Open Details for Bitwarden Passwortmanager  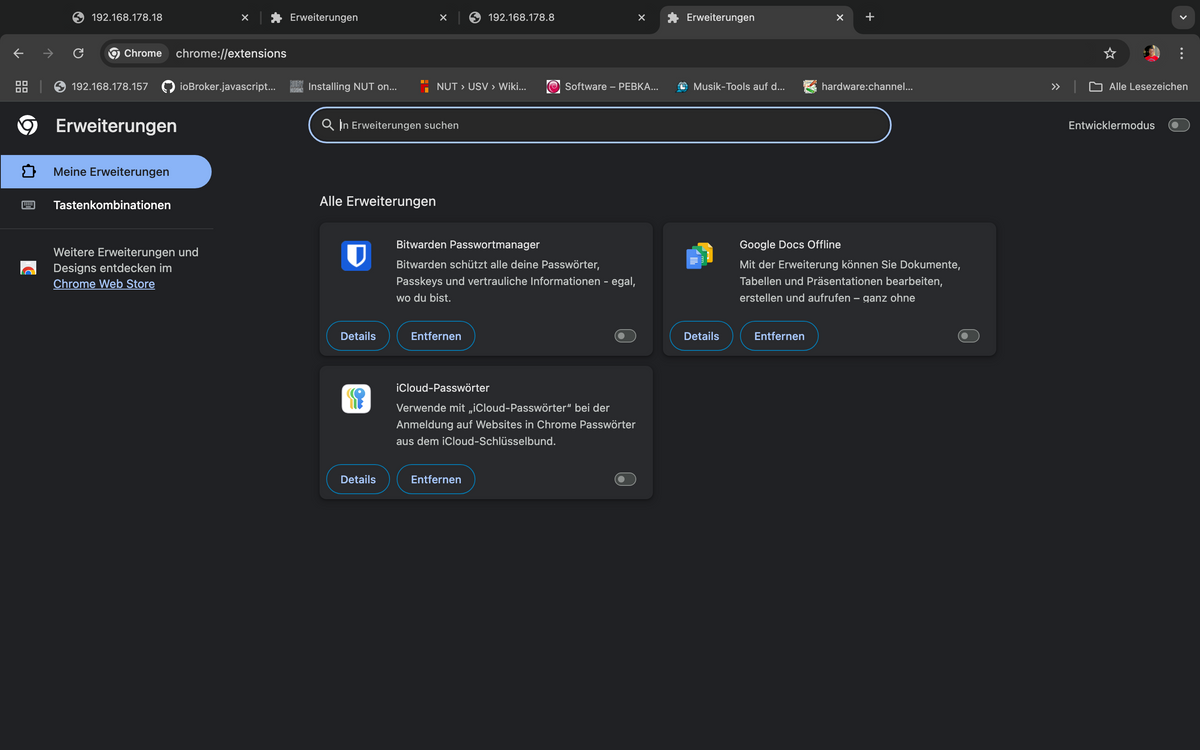358,336
